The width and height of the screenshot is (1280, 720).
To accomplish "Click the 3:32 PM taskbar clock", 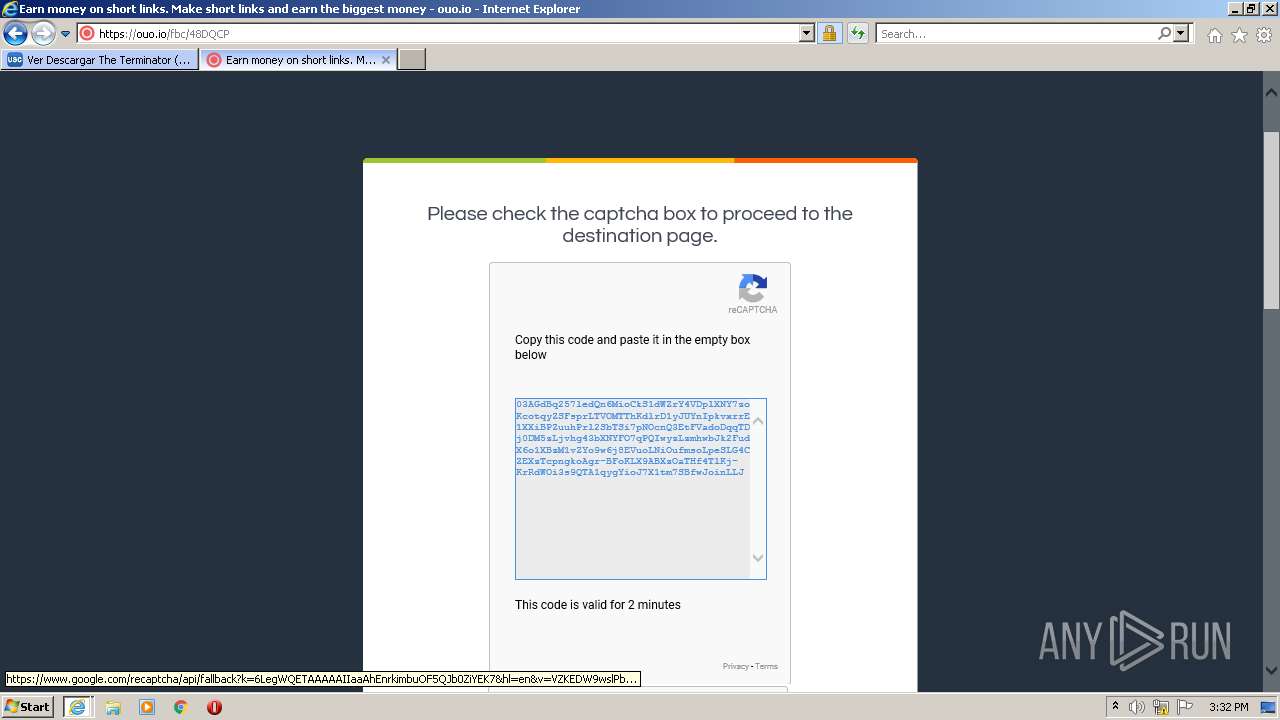I will coord(1229,707).
